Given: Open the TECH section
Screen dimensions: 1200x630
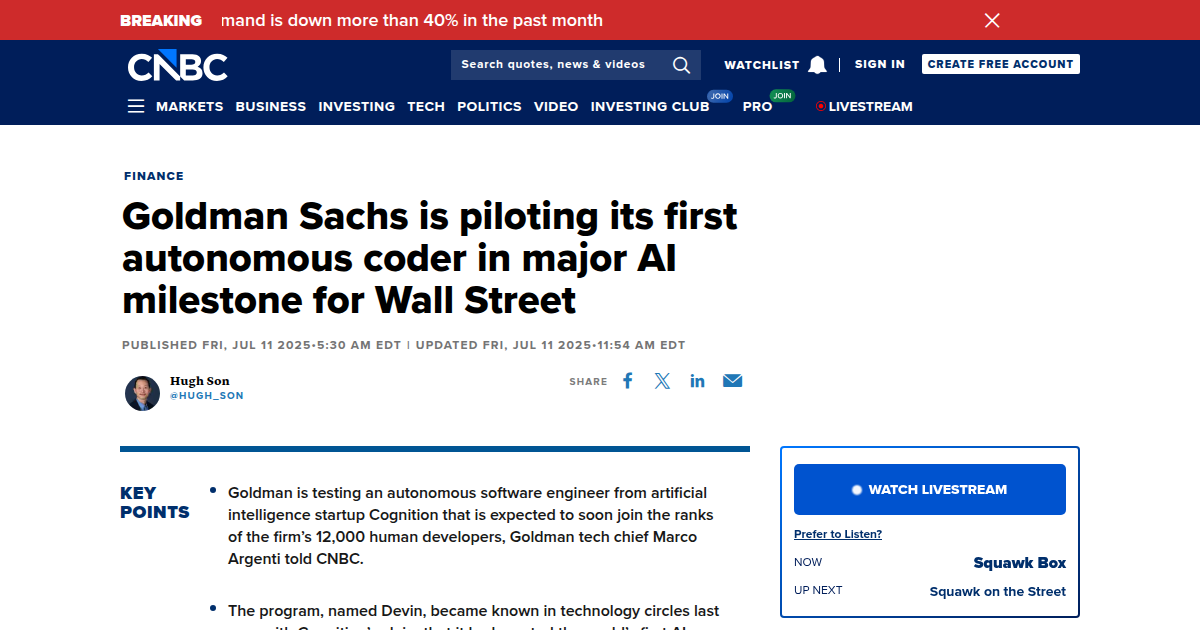Looking at the screenshot, I should click(426, 106).
